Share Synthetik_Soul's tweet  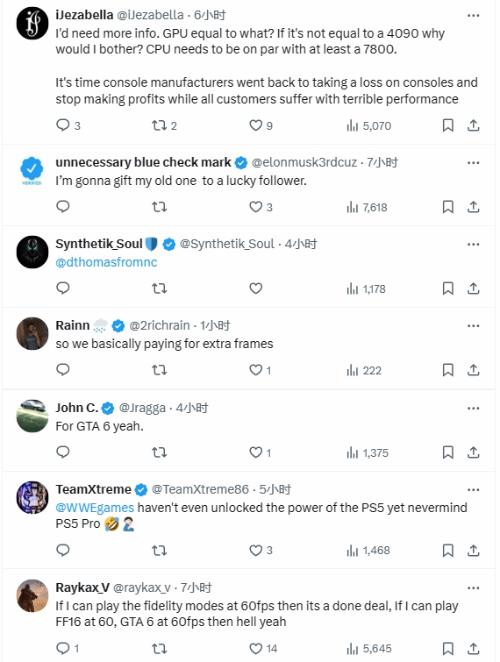(473, 288)
